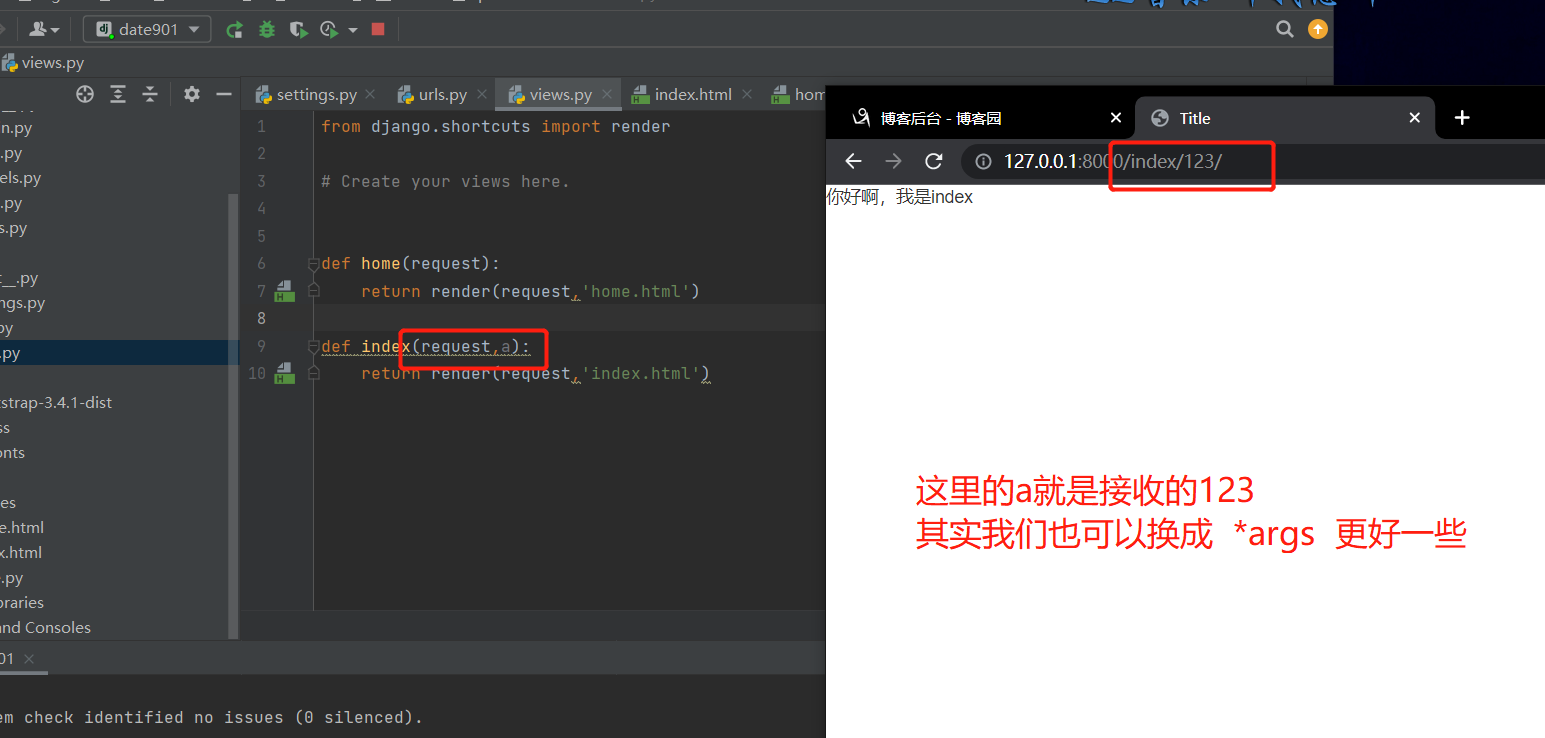Click the 博客园 tab favicon

click(x=860, y=118)
